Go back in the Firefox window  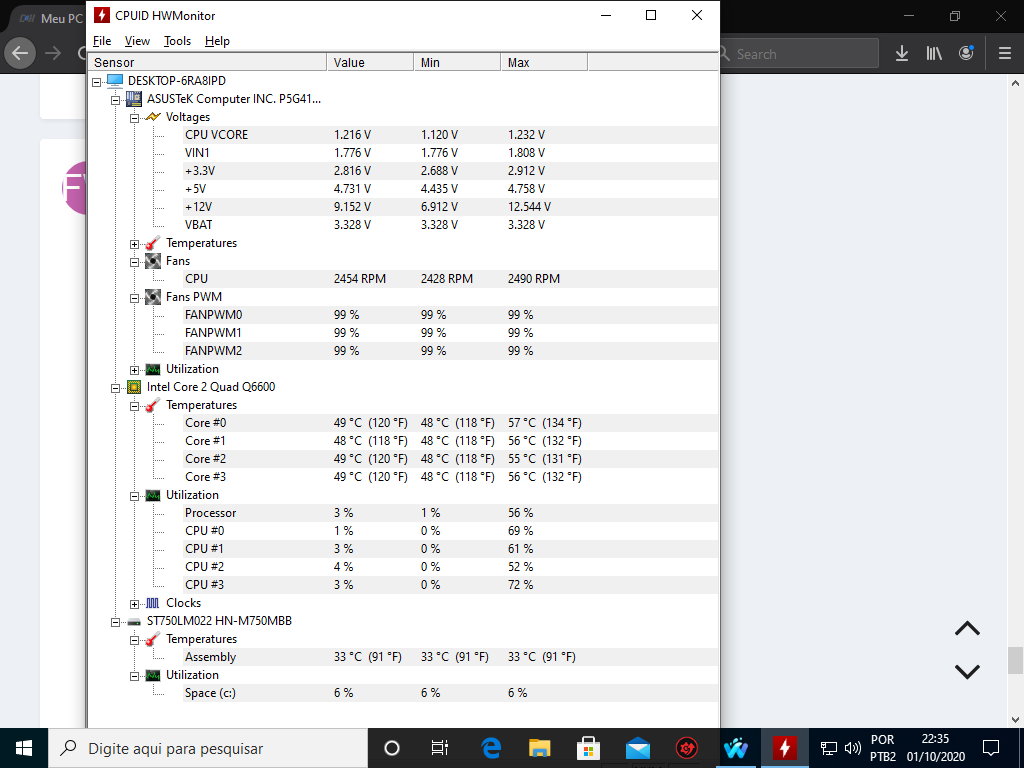(20, 53)
